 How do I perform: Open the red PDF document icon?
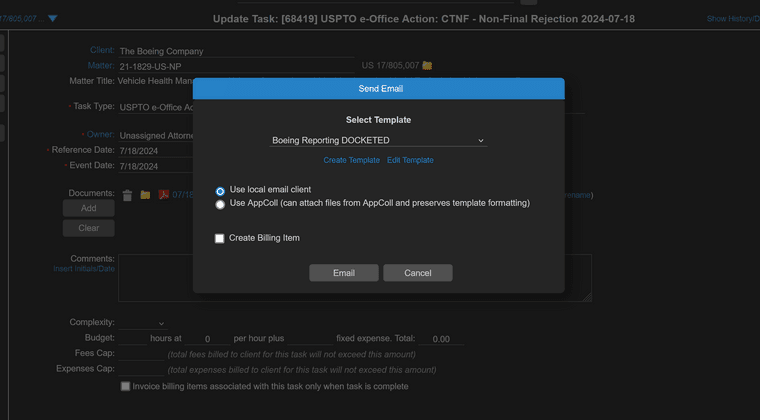[x=162, y=195]
